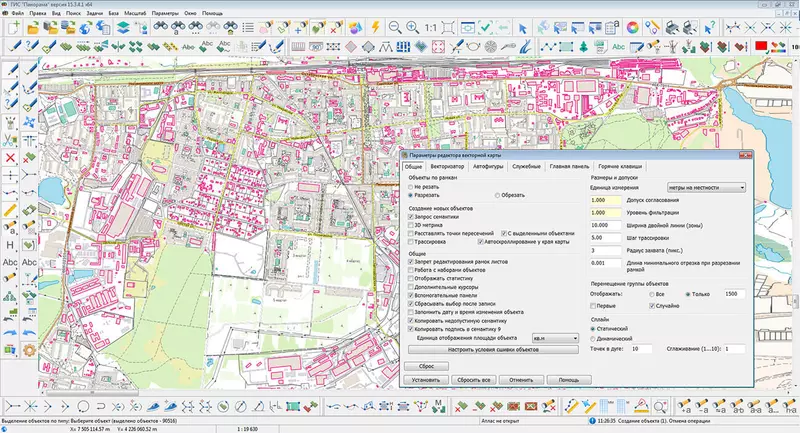Uncheck the Запрос семантики checkbox
The image size is (800, 433).
410,217
